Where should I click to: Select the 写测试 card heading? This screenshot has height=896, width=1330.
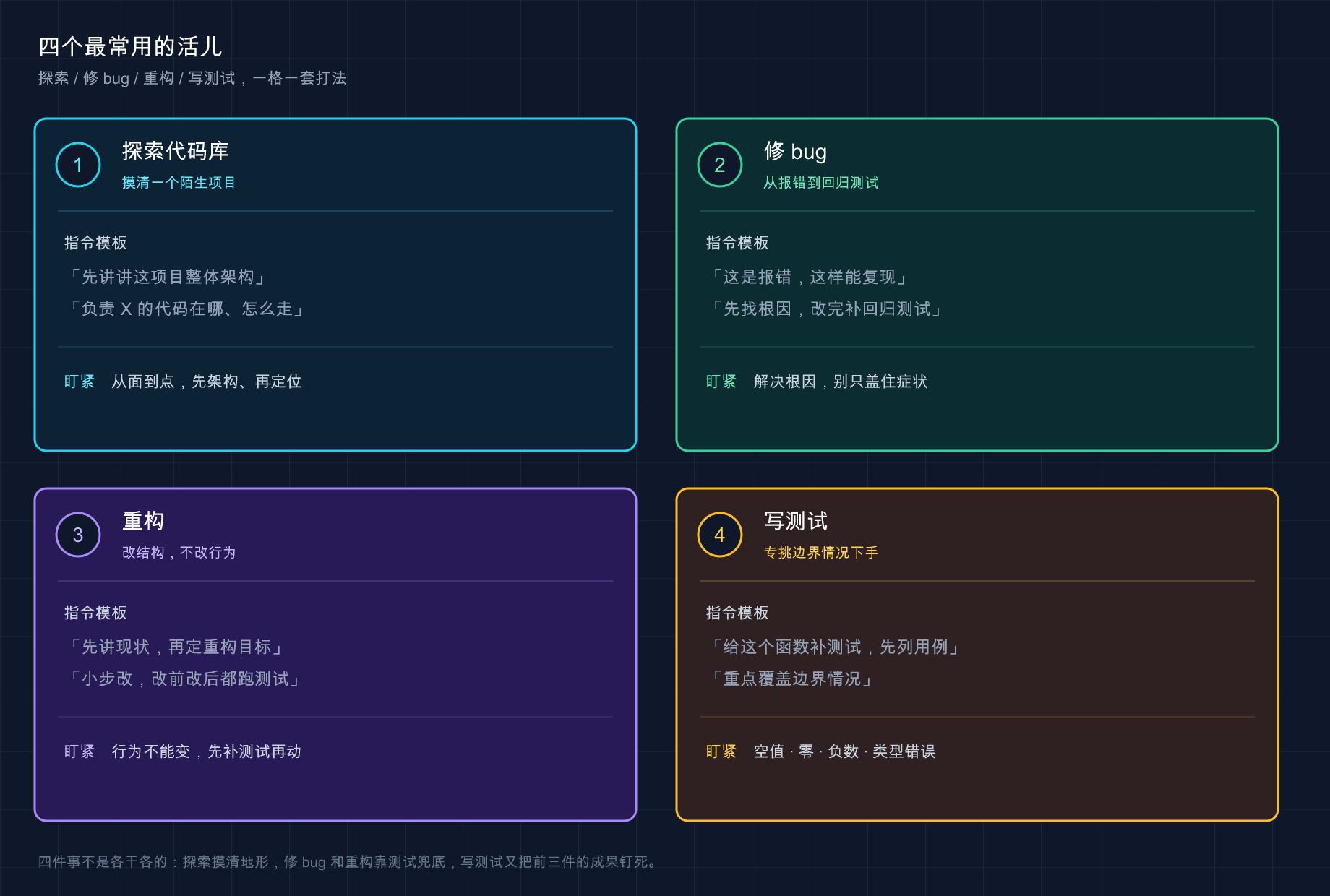tap(796, 521)
